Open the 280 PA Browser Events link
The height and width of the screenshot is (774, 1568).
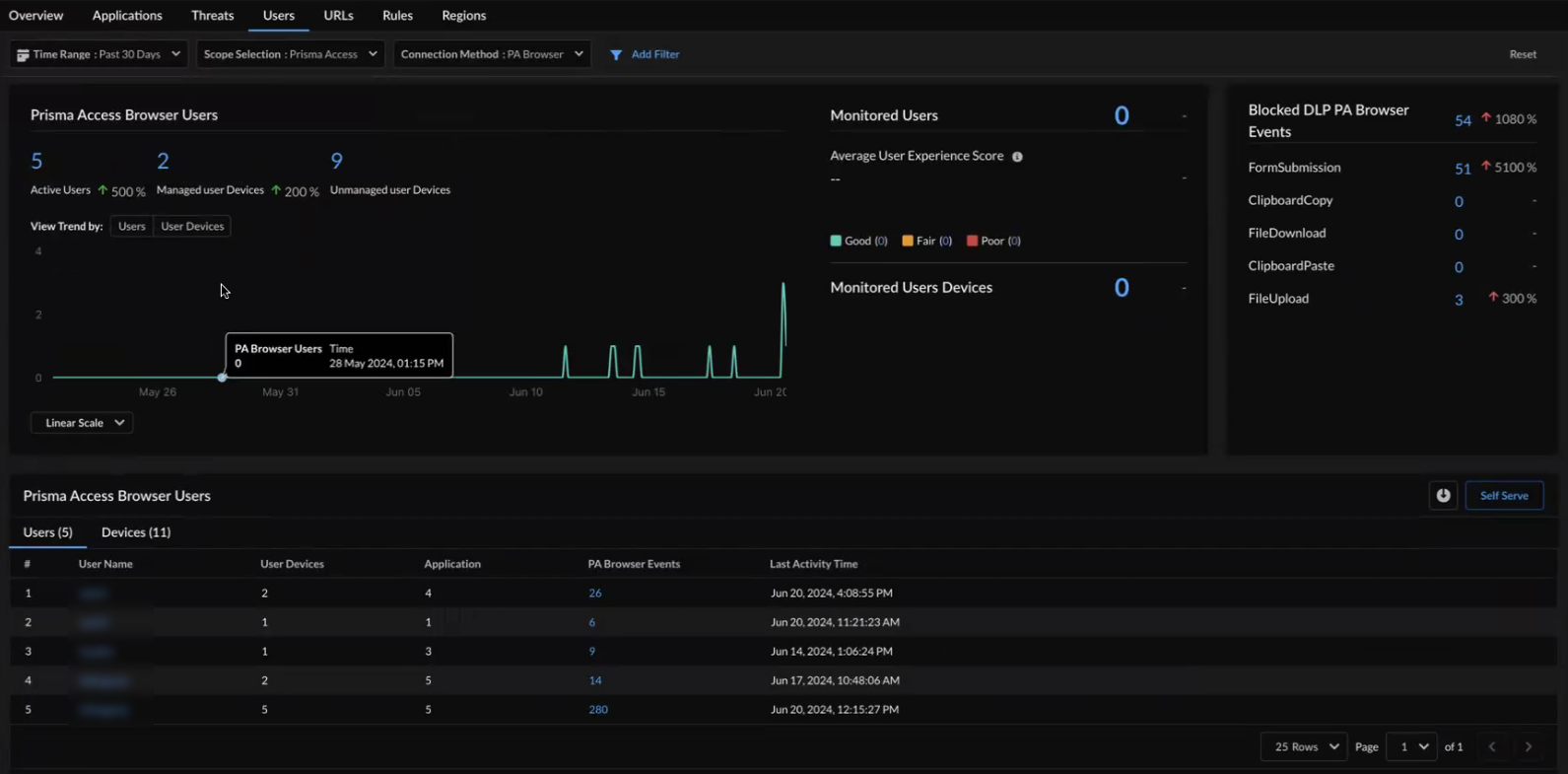pyautogui.click(x=598, y=710)
